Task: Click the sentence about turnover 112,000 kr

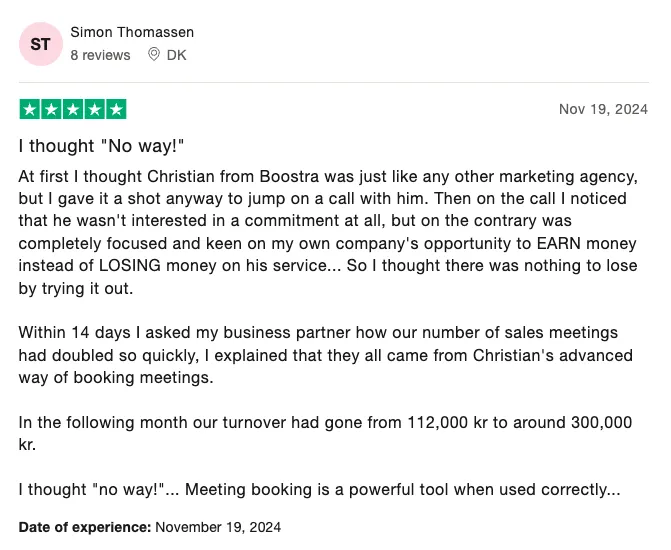Action: pyautogui.click(x=325, y=433)
